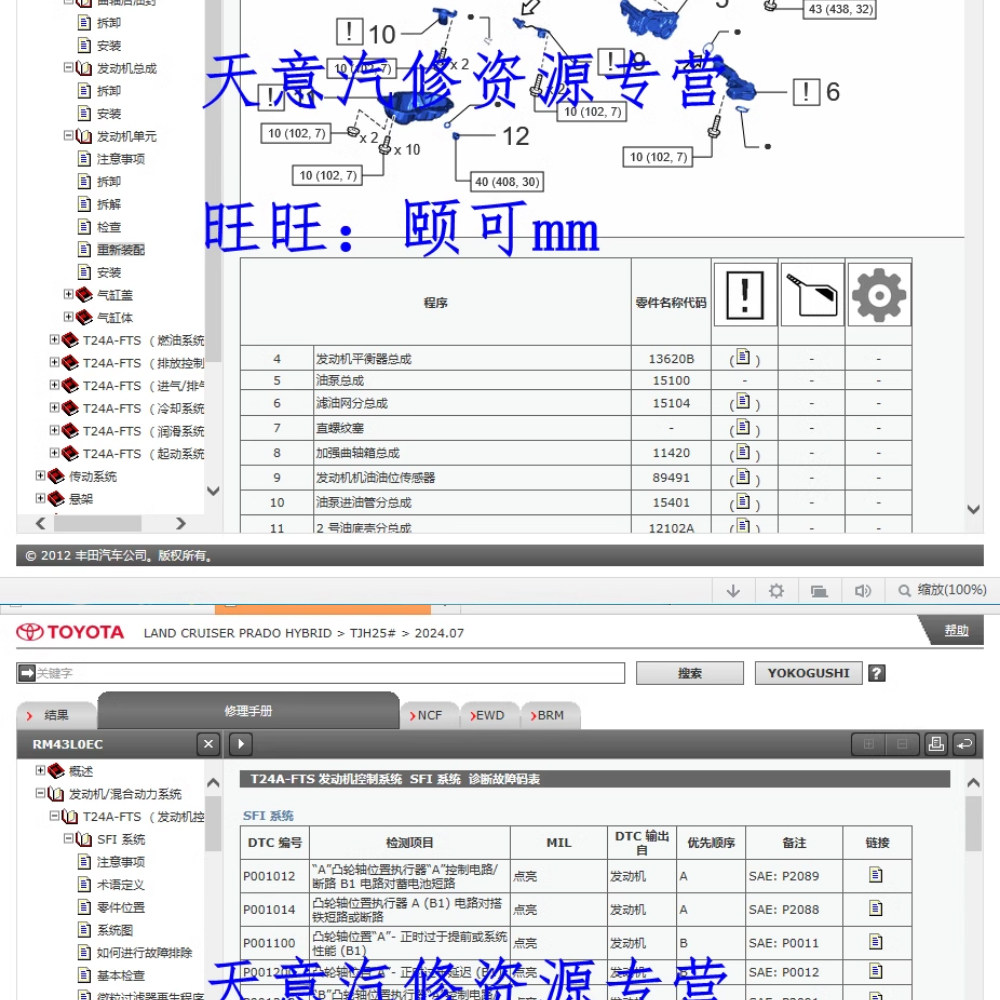Select 检查 in the upper tree
Viewport: 1000px width, 1000px height.
click(108, 227)
